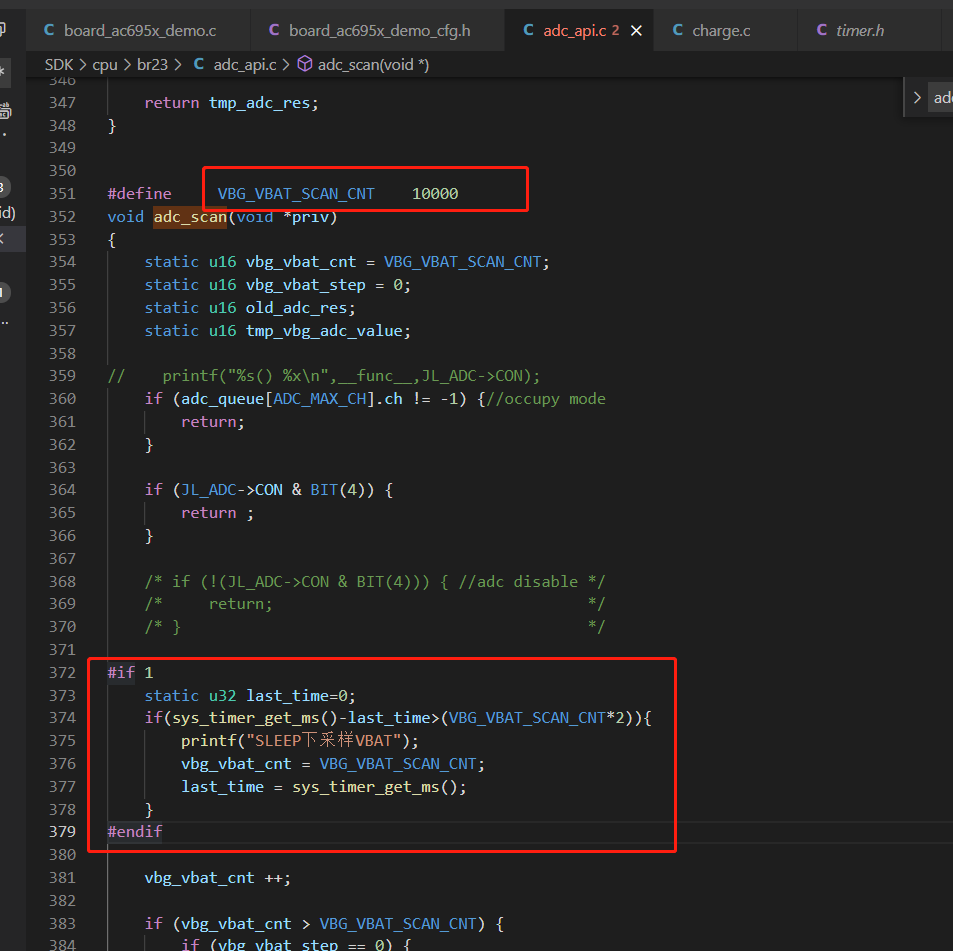The width and height of the screenshot is (953, 951).
Task: Click the SDK breadcrumb segment
Action: point(59,64)
